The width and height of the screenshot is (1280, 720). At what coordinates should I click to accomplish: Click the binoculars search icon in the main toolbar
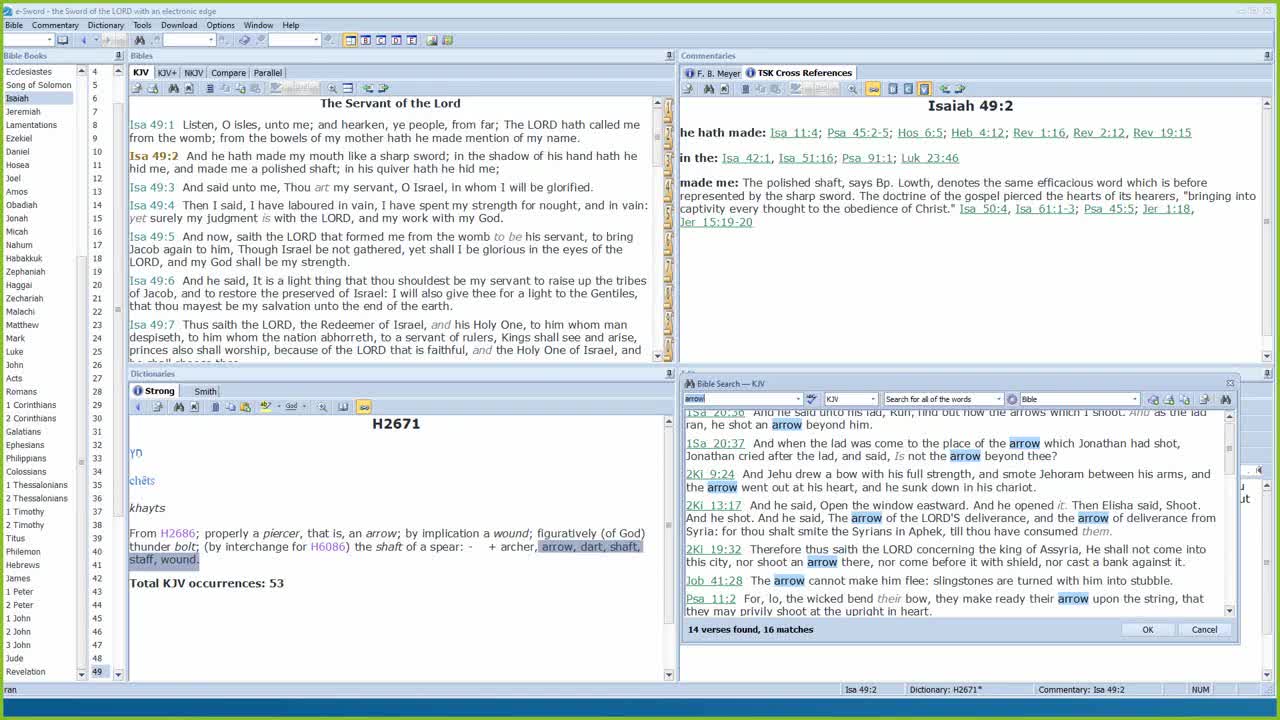click(x=140, y=40)
